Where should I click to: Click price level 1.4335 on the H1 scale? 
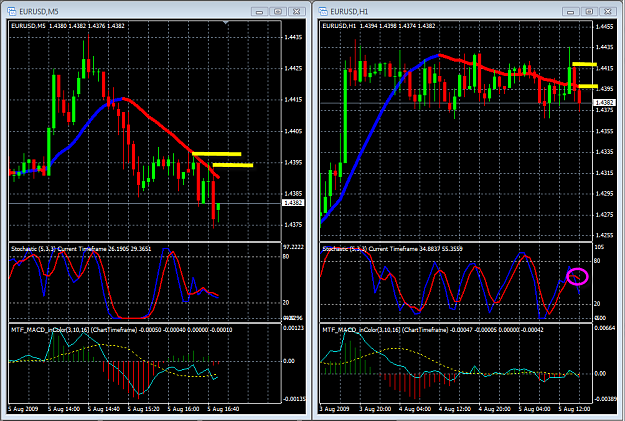(604, 152)
